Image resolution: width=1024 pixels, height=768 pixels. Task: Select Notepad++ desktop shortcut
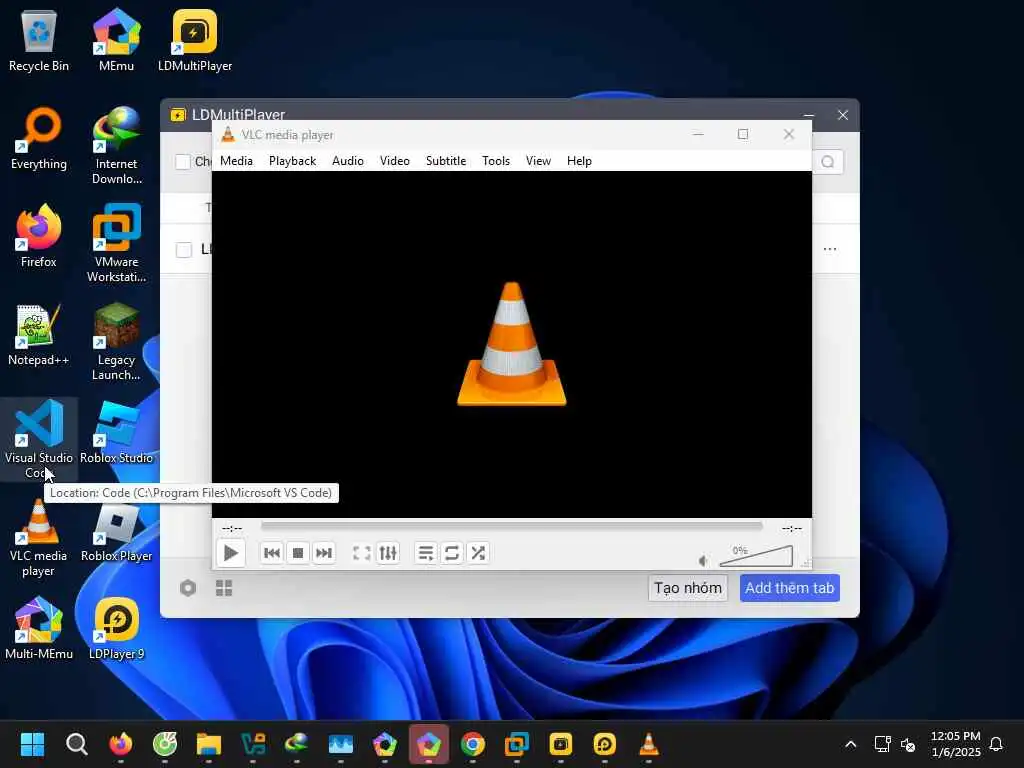39,334
